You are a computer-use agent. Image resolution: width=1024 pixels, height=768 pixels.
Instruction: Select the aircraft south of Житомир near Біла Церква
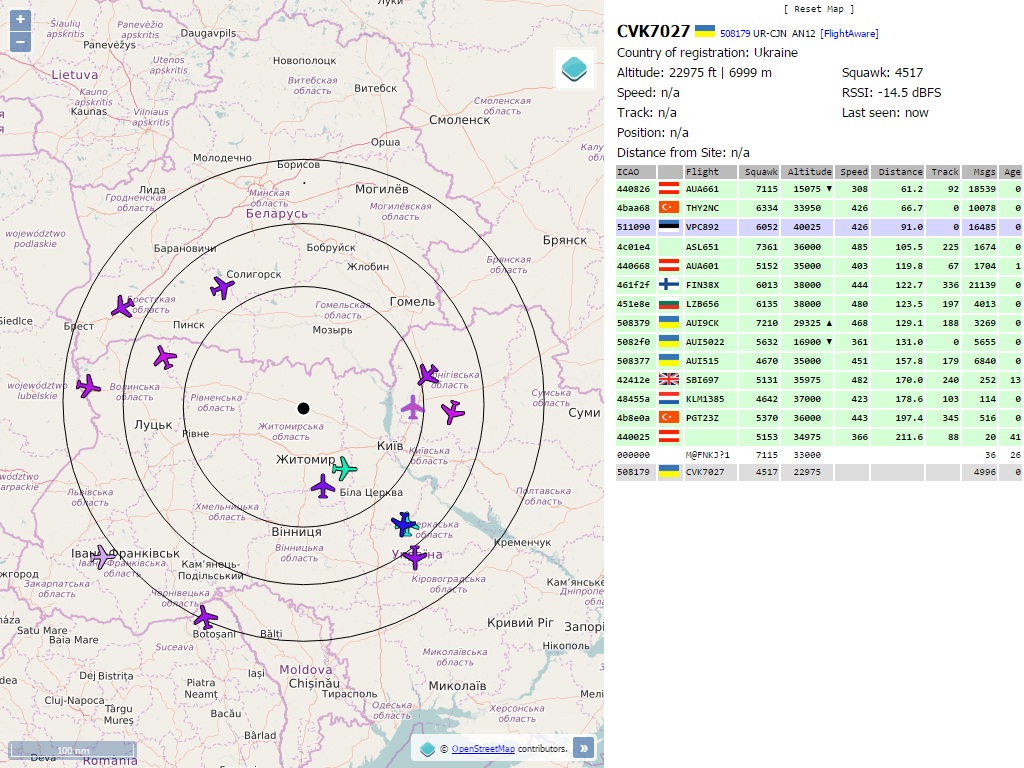tap(323, 487)
